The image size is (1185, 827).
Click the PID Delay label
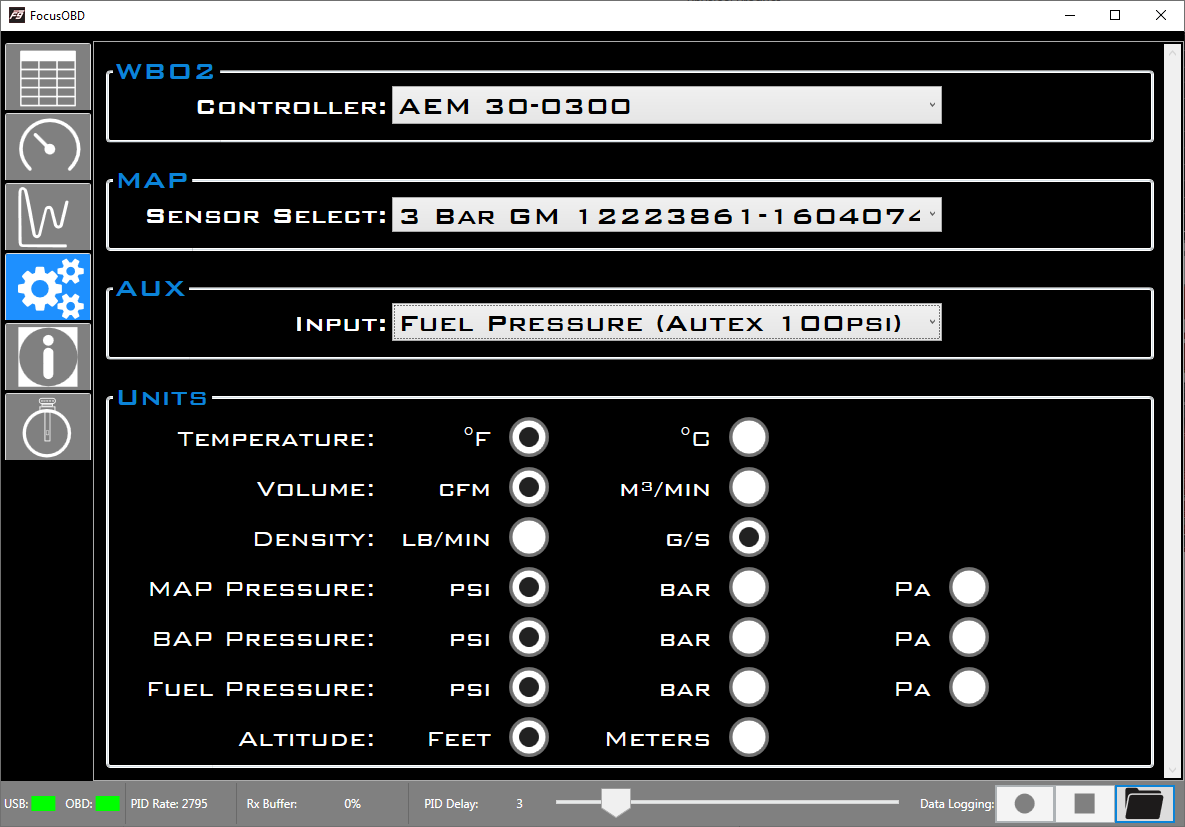[451, 804]
